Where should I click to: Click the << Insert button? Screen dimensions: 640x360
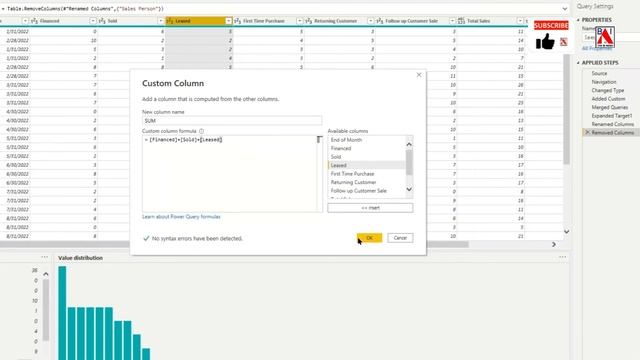[x=370, y=208]
